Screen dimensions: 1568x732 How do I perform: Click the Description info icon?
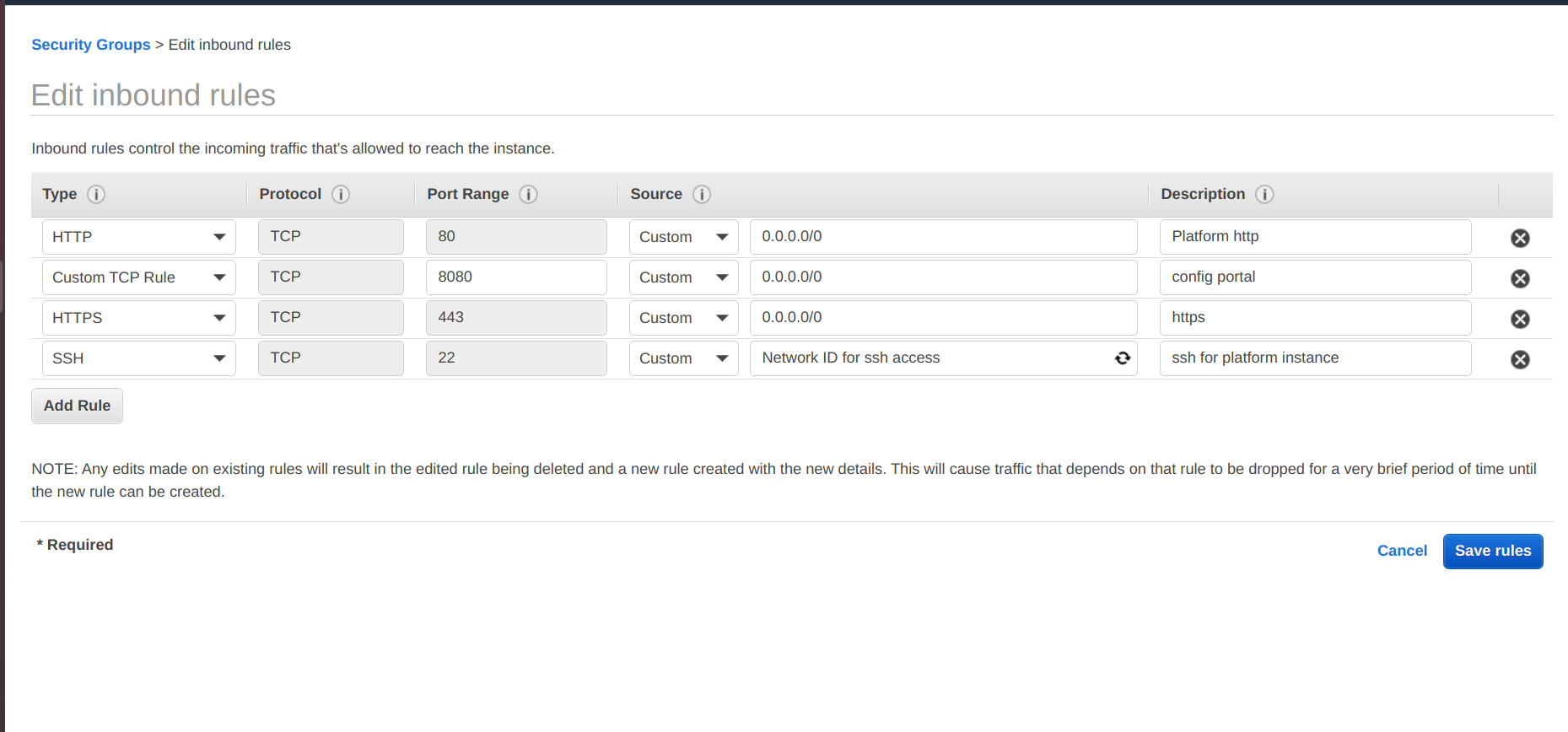click(1264, 195)
